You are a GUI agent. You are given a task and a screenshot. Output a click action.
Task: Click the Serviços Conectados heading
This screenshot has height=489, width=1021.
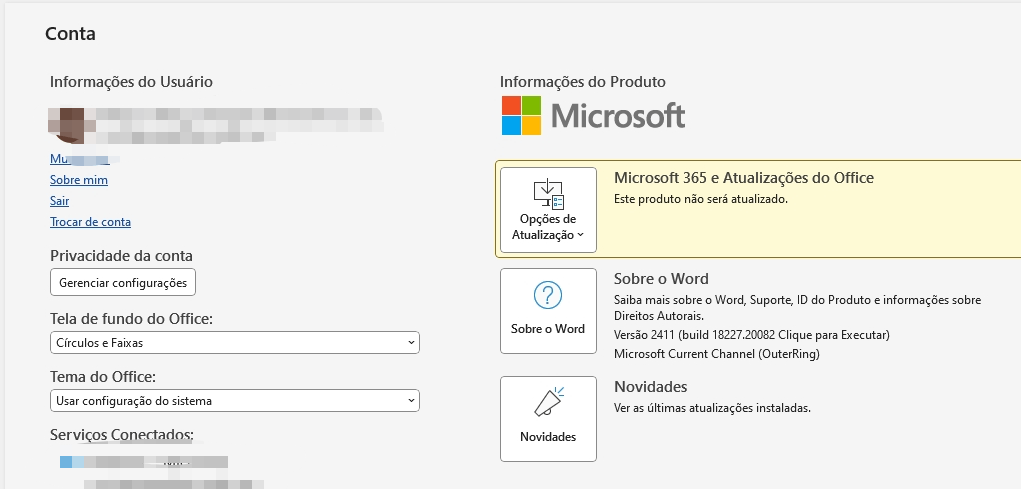(x=122, y=434)
